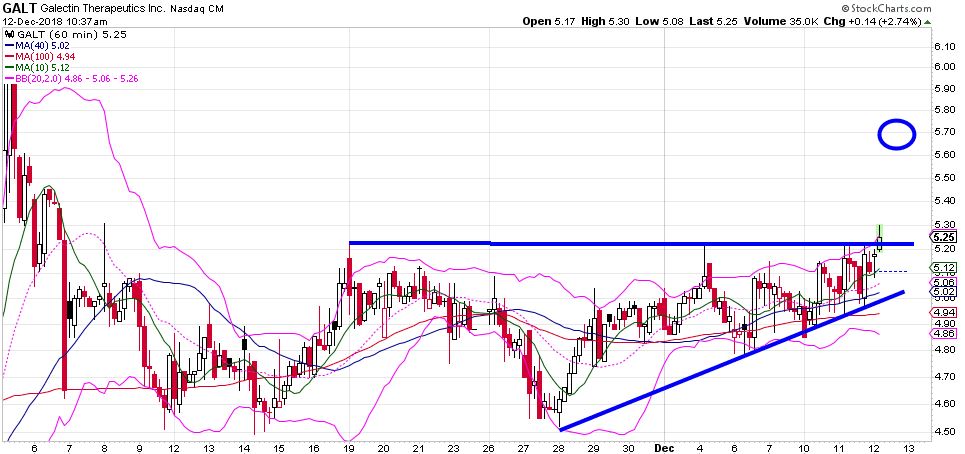Click the green up-triangle after the Chg value

pyautogui.click(x=927, y=22)
